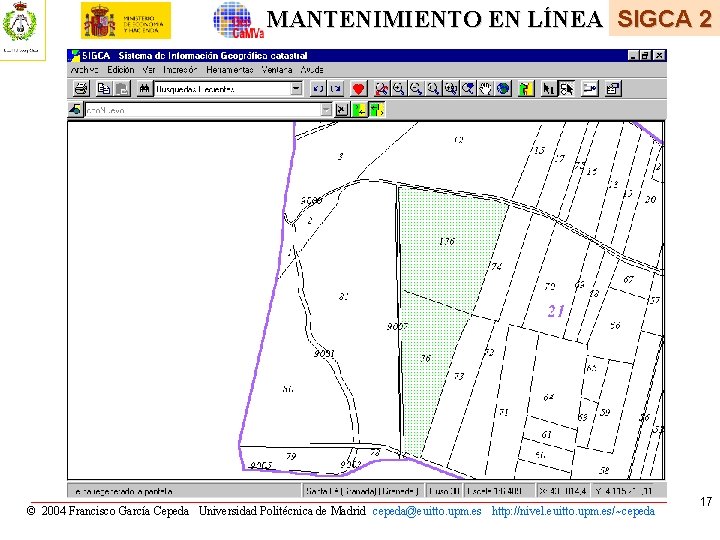
Task: Click the previous view arrow icon
Action: tap(318, 88)
